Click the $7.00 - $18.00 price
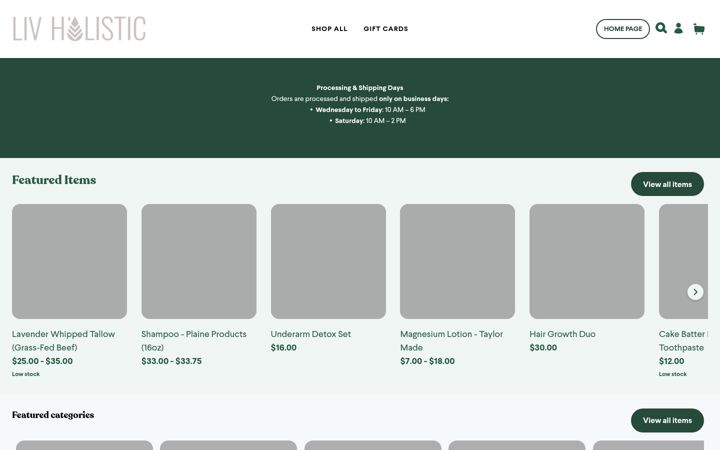The width and height of the screenshot is (720, 450). [x=428, y=361]
